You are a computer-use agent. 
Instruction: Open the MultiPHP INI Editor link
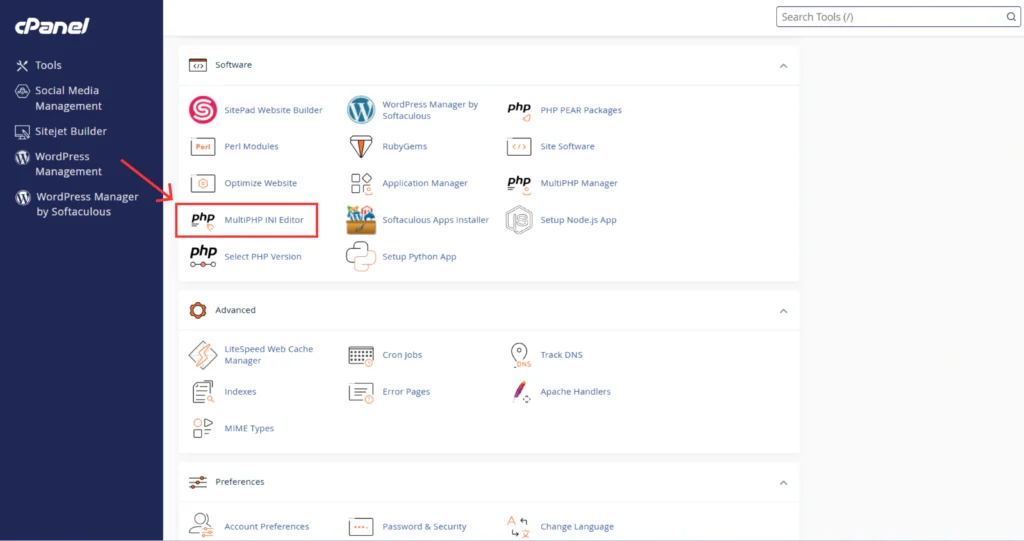click(264, 220)
